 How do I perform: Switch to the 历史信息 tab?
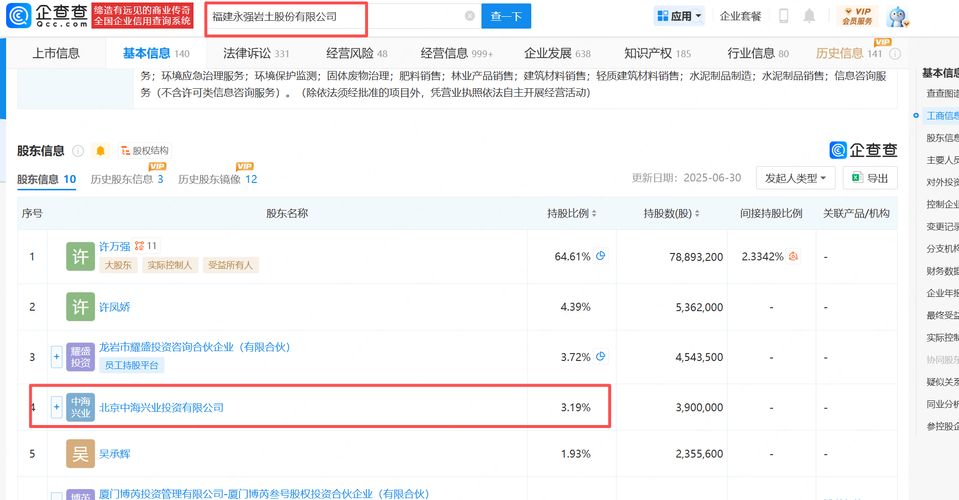point(849,53)
